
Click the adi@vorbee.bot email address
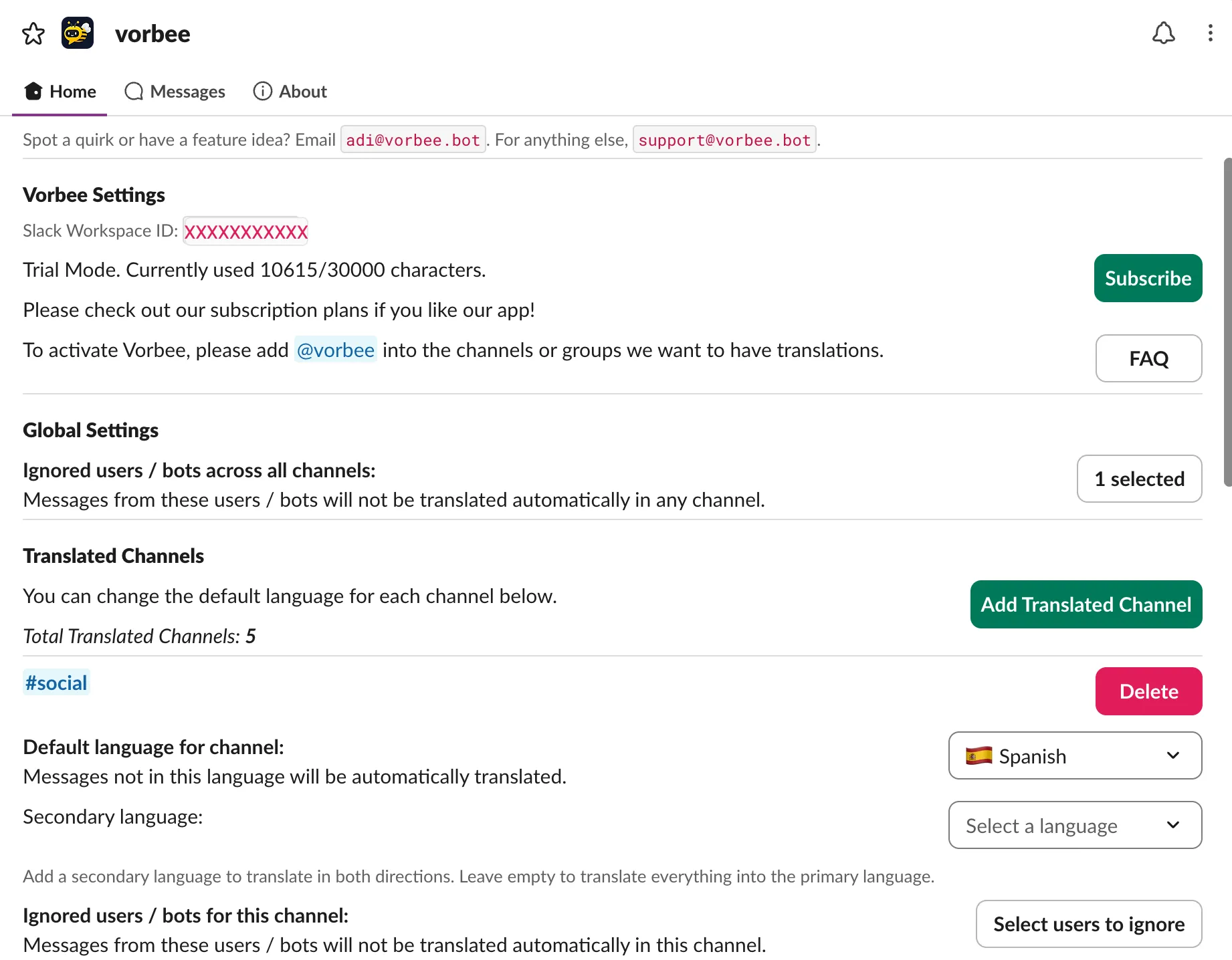click(413, 140)
